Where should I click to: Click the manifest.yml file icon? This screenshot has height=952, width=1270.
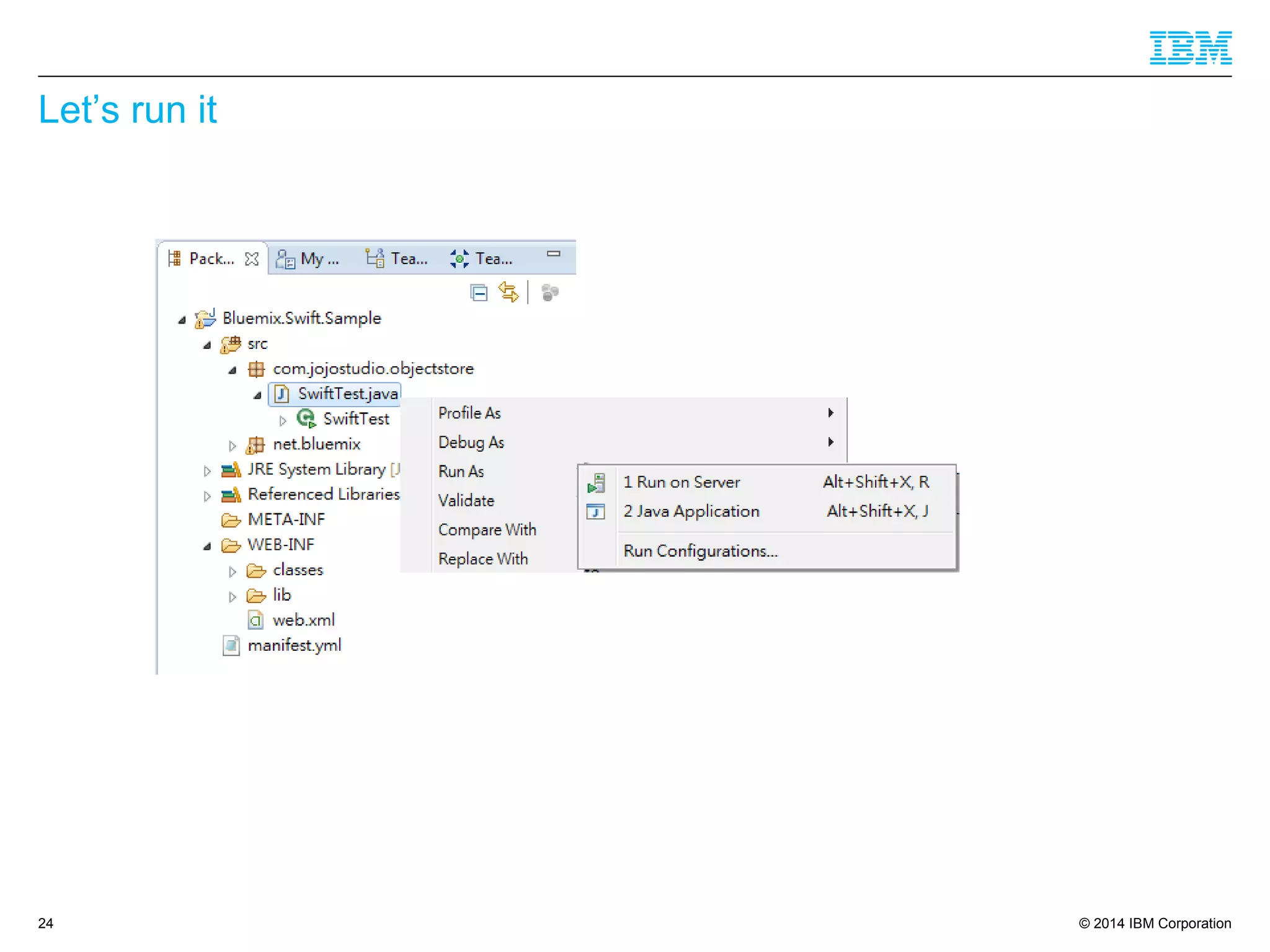(231, 645)
